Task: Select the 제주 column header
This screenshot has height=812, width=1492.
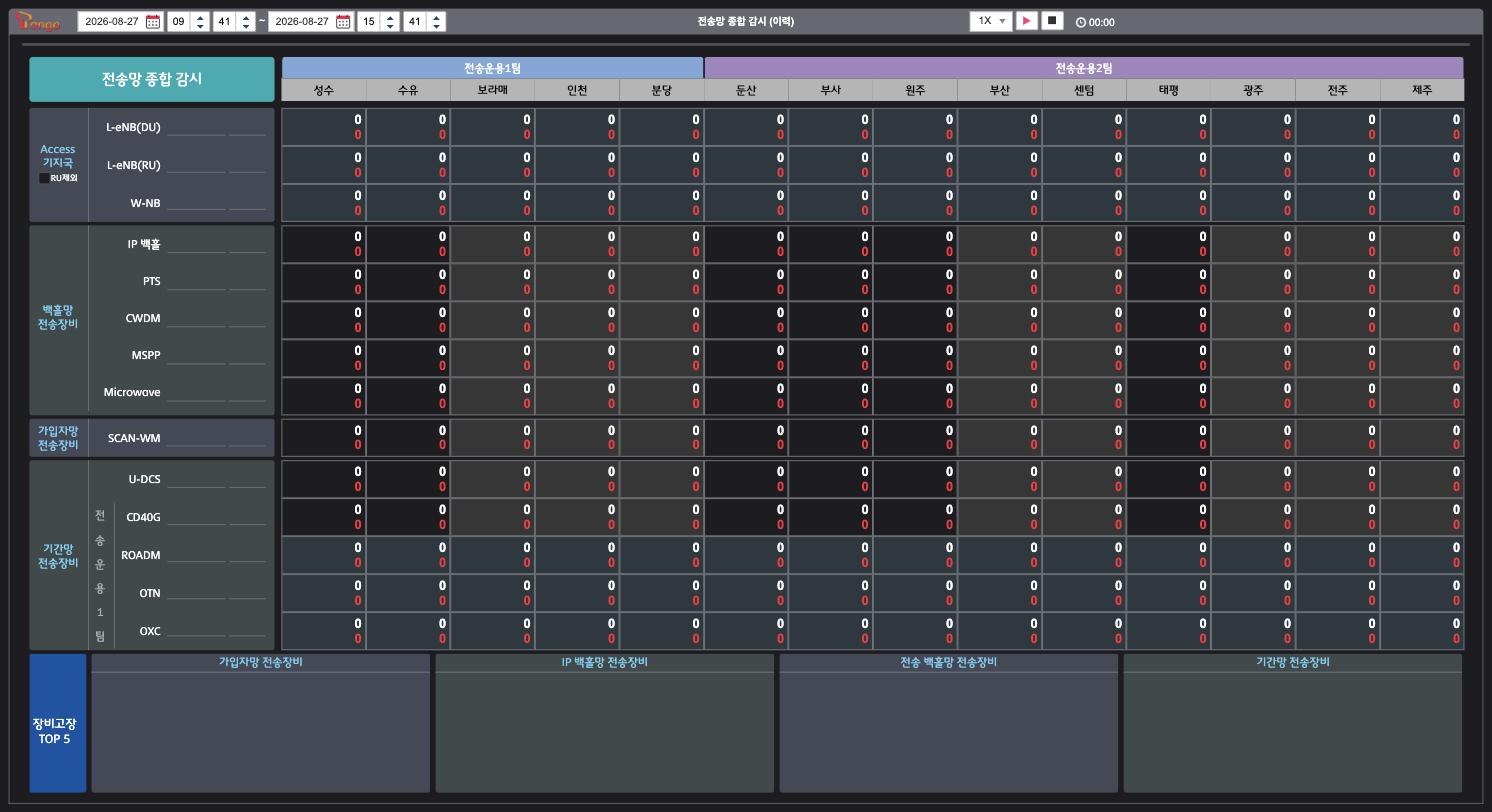Action: pyautogui.click(x=1421, y=90)
